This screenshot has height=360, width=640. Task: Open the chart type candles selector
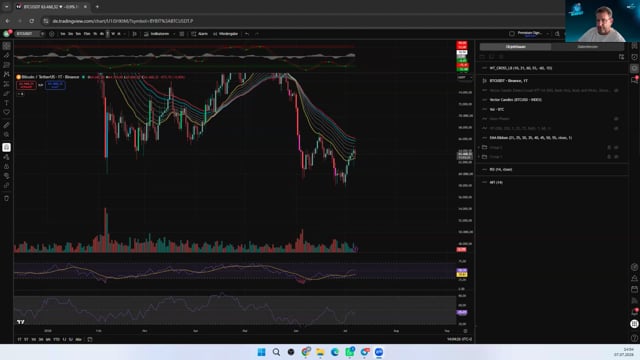pyautogui.click(x=134, y=34)
